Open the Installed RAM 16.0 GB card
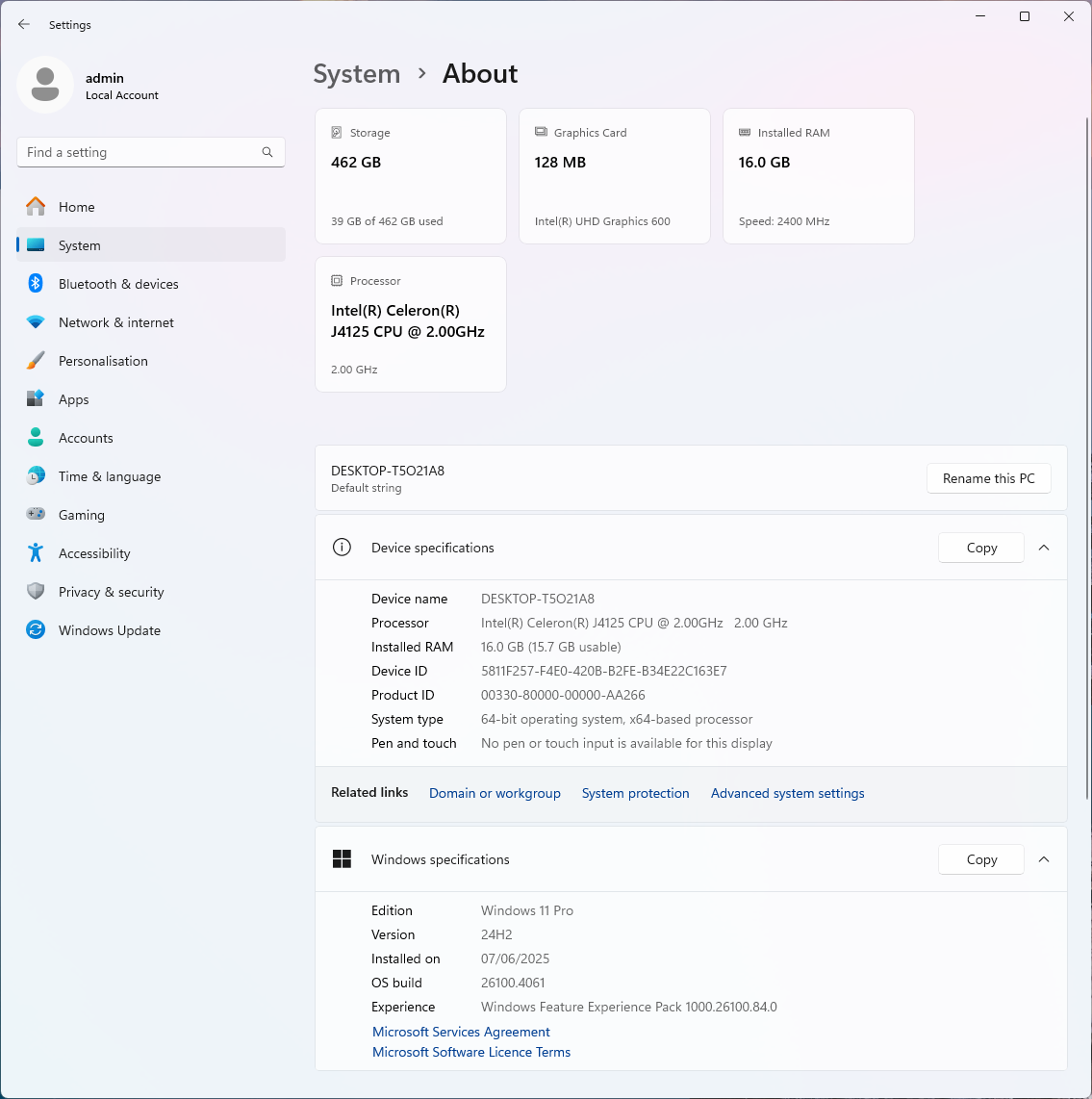This screenshot has width=1092, height=1099. 818,176
